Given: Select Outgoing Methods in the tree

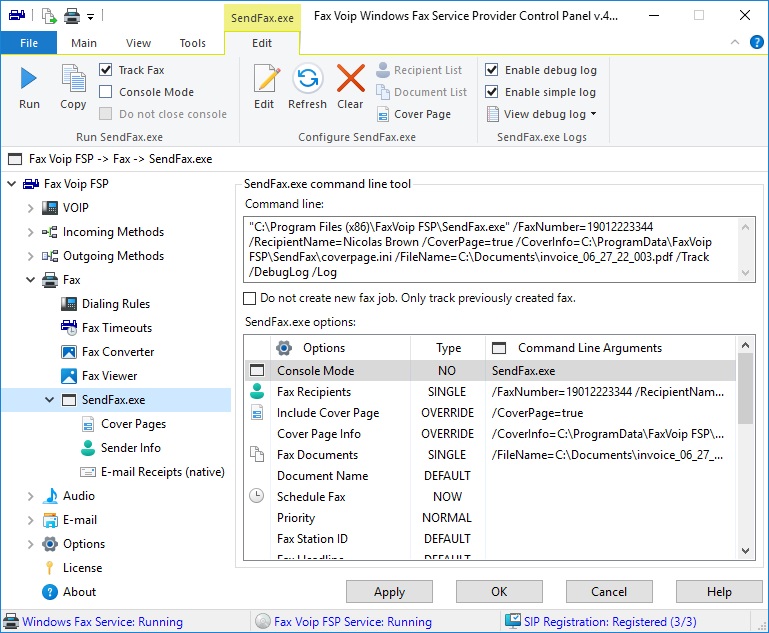Looking at the screenshot, I should [113, 256].
